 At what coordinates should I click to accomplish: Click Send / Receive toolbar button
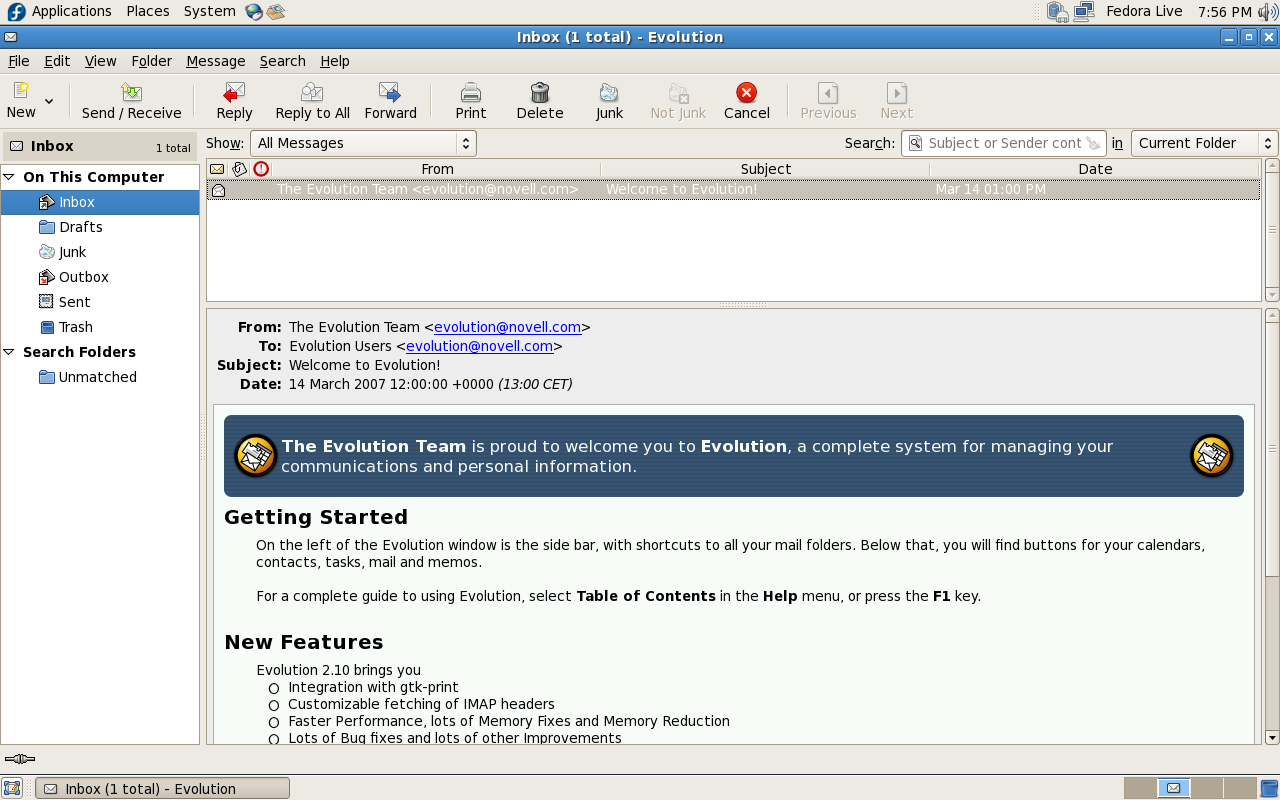pos(132,101)
